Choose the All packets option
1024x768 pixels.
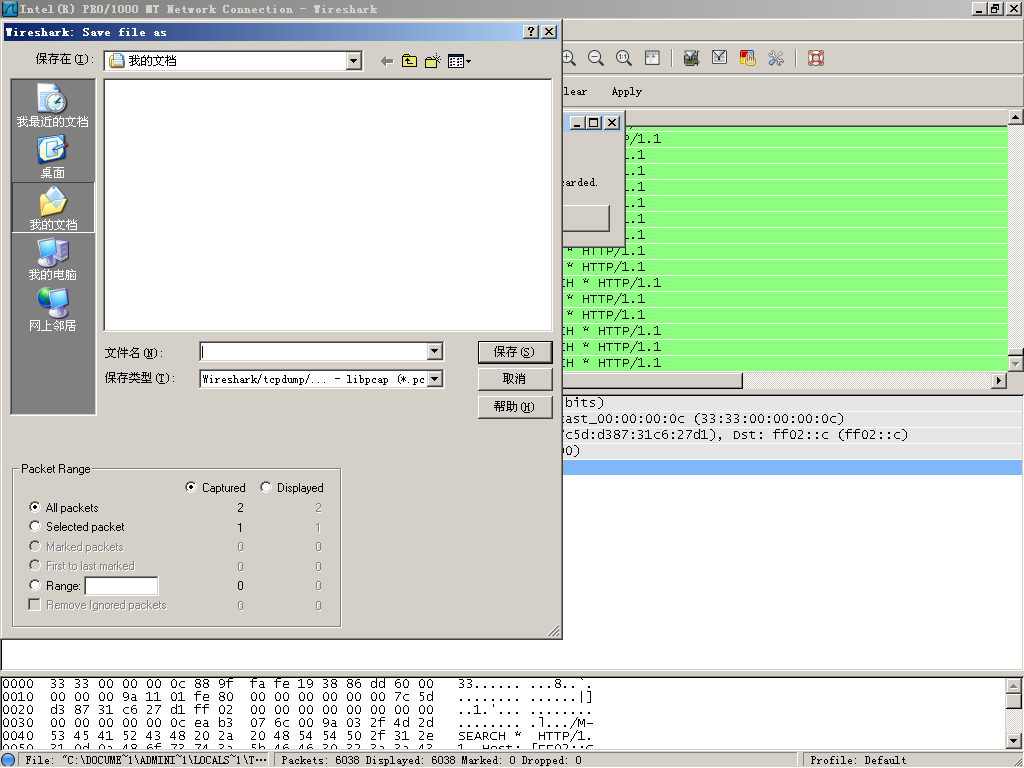coord(35,507)
